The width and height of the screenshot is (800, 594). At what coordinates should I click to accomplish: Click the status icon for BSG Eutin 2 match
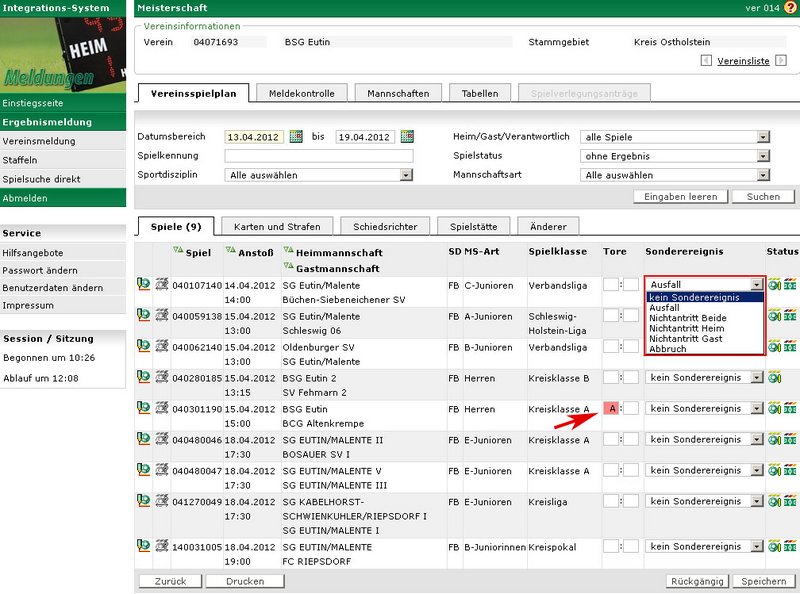(775, 378)
